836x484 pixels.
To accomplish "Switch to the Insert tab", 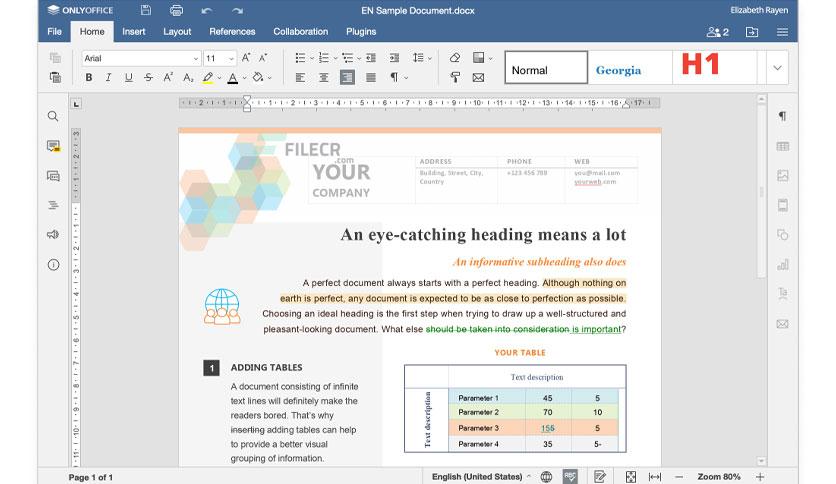I will coord(133,31).
